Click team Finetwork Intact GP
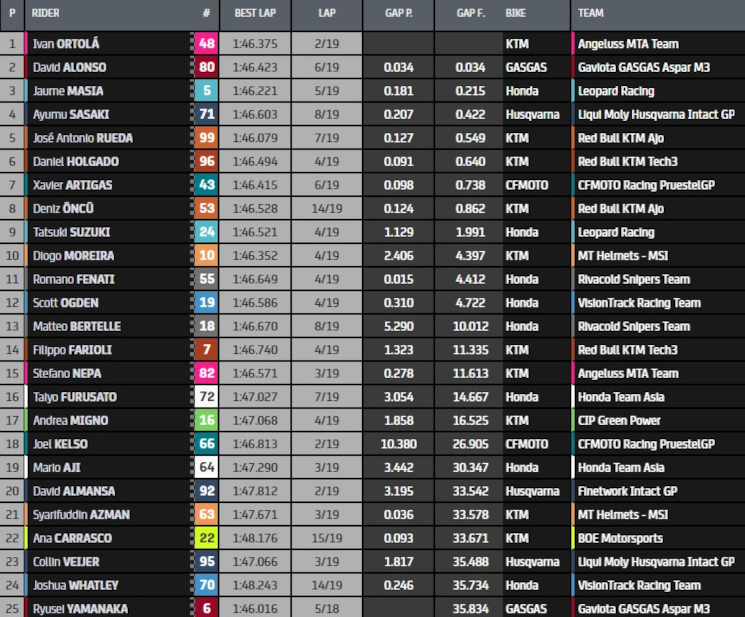745x617 pixels. [x=628, y=491]
